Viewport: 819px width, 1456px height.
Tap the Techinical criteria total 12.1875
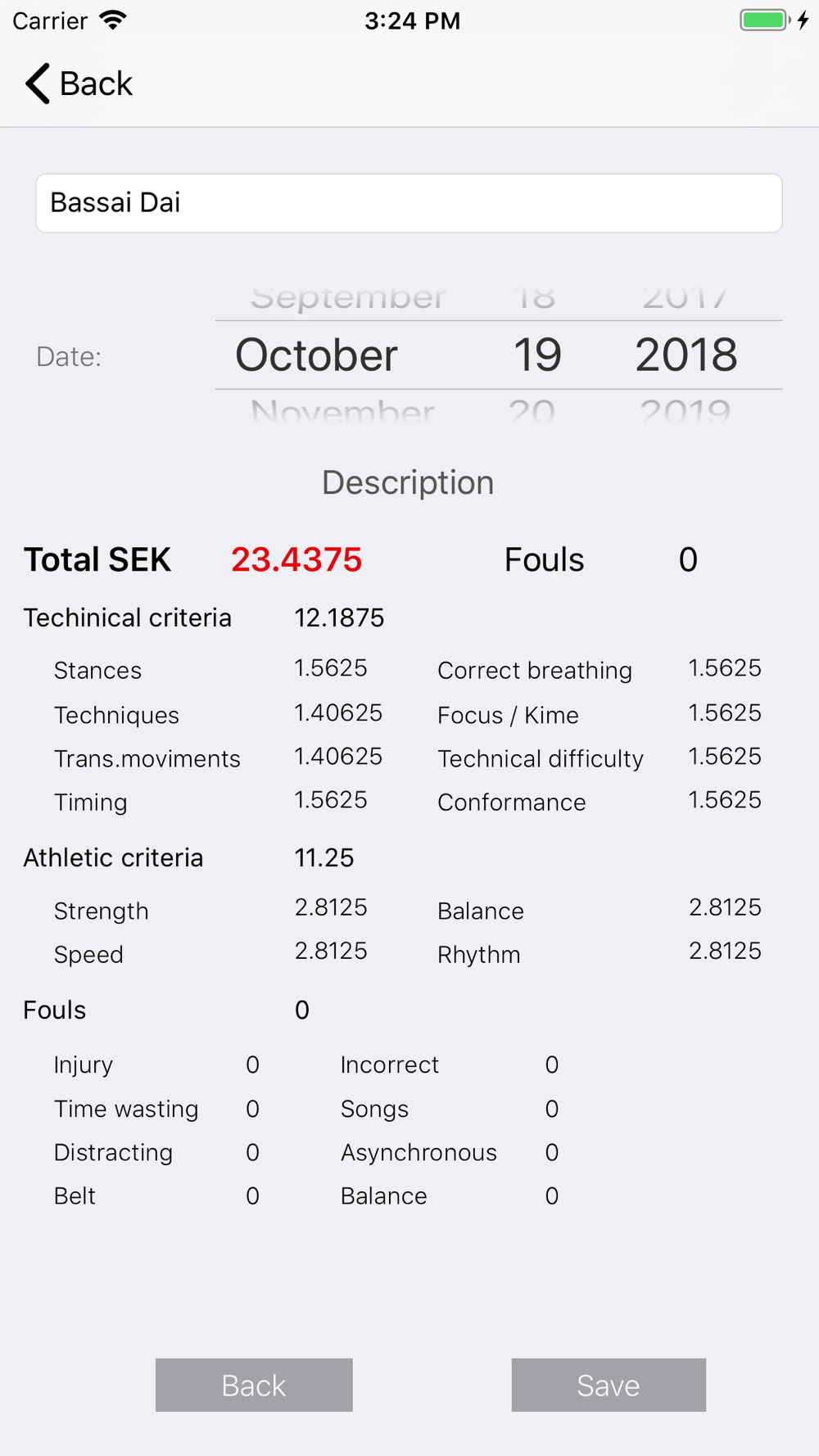click(339, 618)
